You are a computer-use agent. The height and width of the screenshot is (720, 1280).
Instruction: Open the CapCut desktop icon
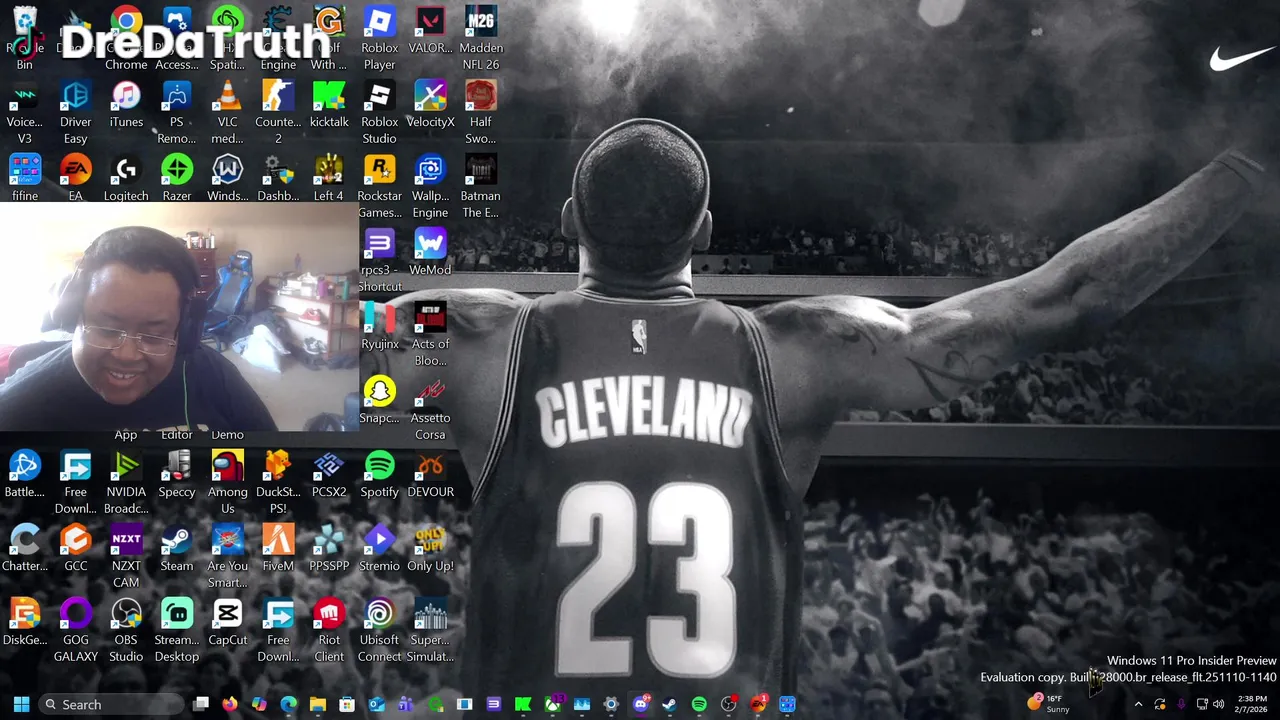tap(227, 622)
